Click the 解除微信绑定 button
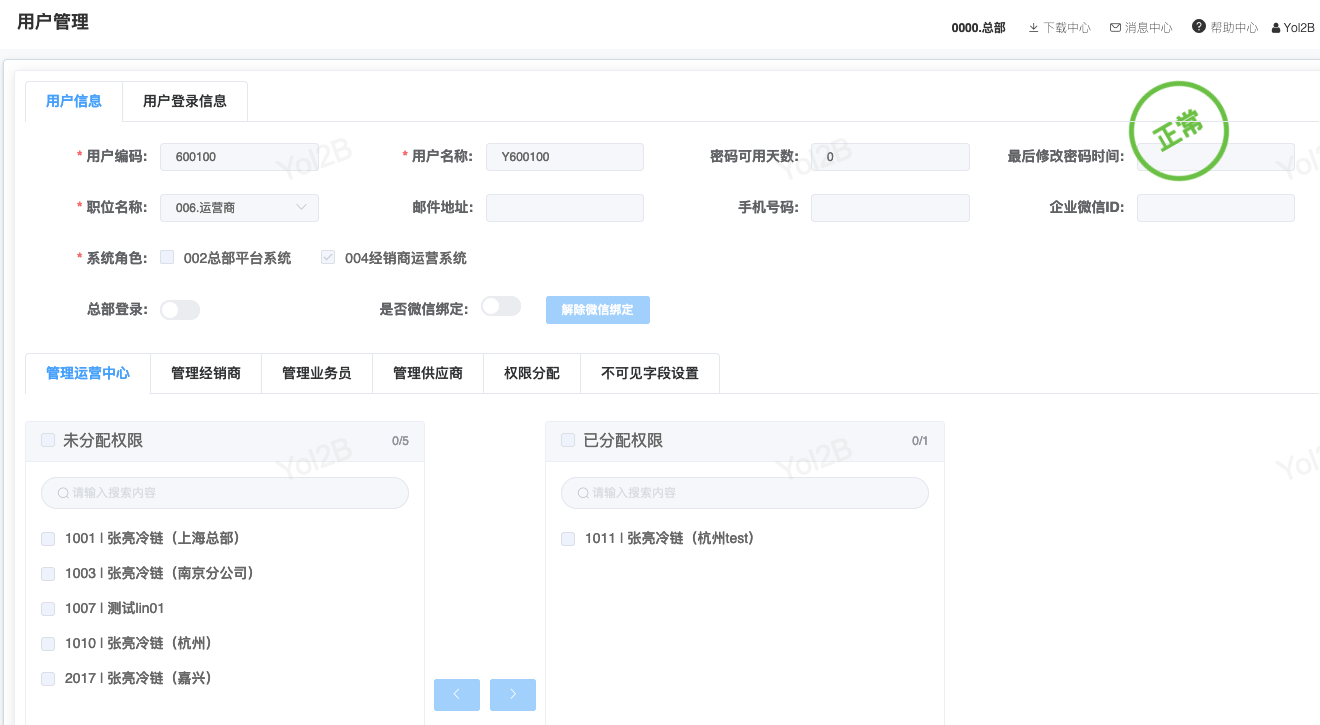Screen dimensions: 1320x725 [597, 310]
